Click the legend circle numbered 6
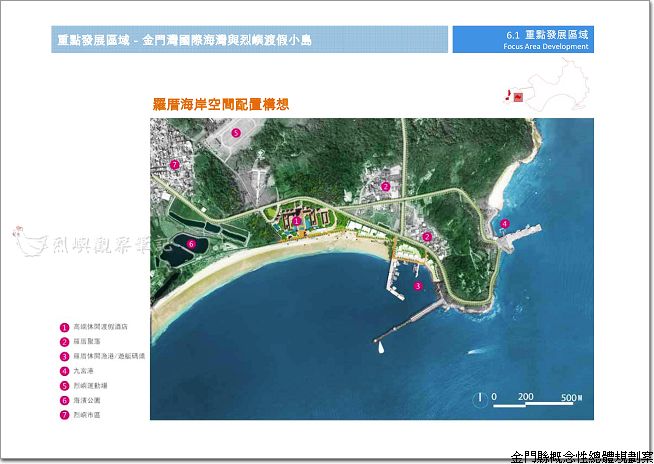Screen dimensions: 654x464 [64, 400]
